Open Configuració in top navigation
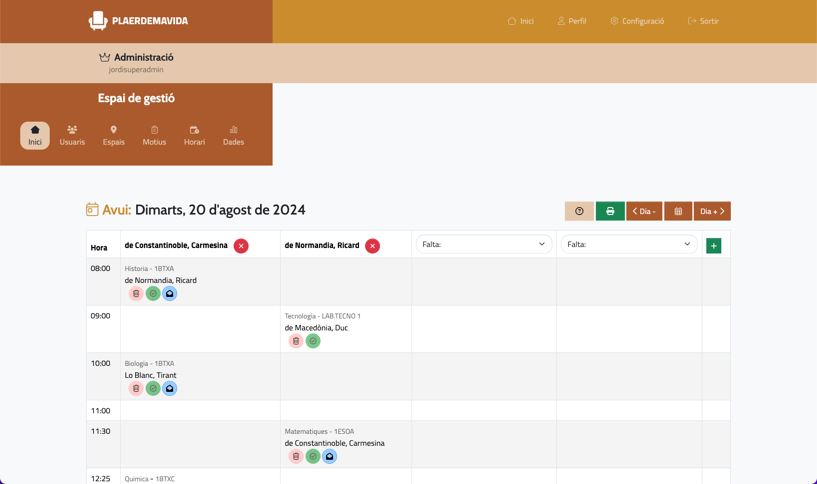 pyautogui.click(x=637, y=21)
